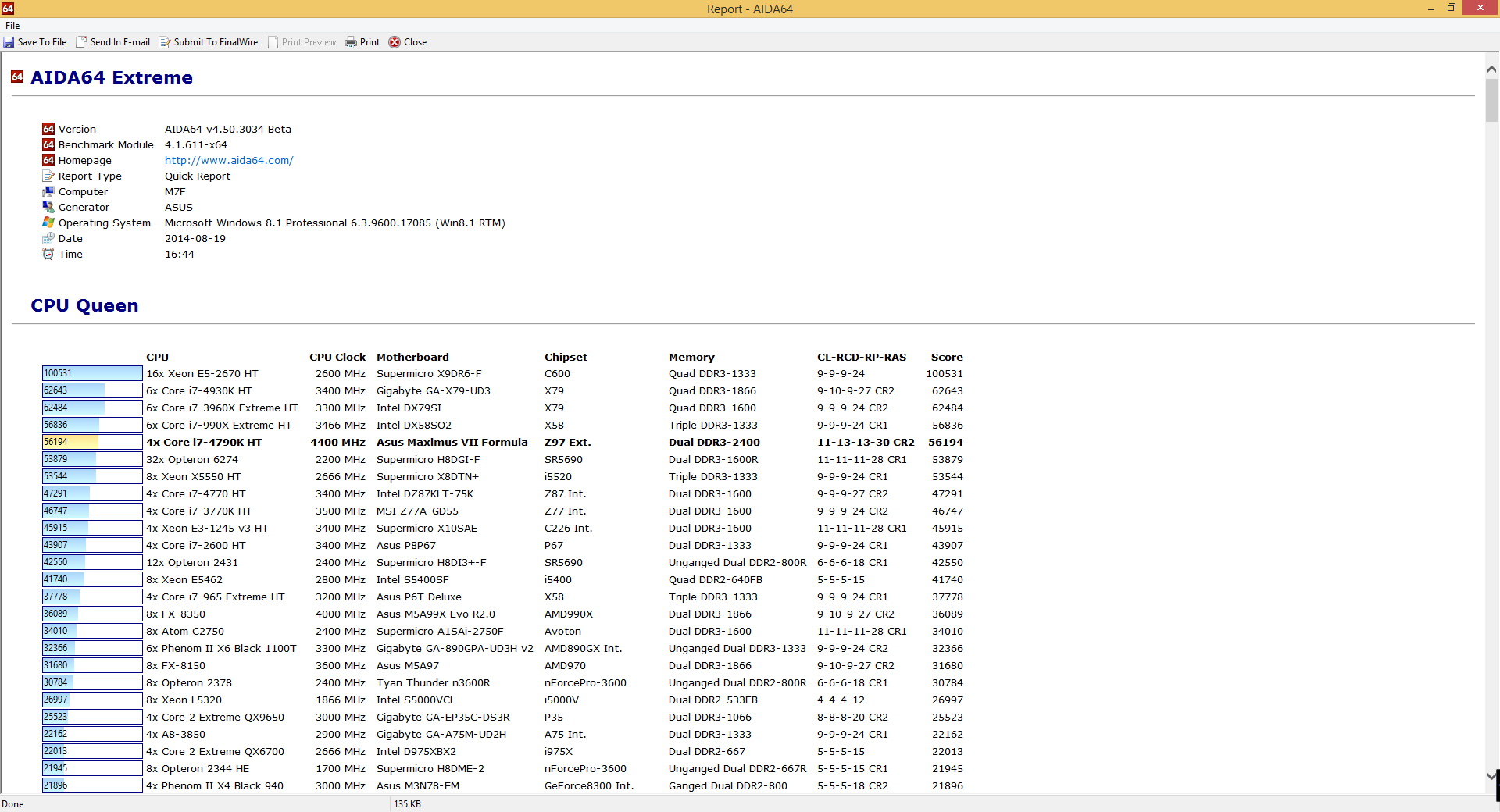This screenshot has height=812, width=1500.
Task: Select 6x Phenom II X6 Black 1100T entry
Action: point(221,648)
